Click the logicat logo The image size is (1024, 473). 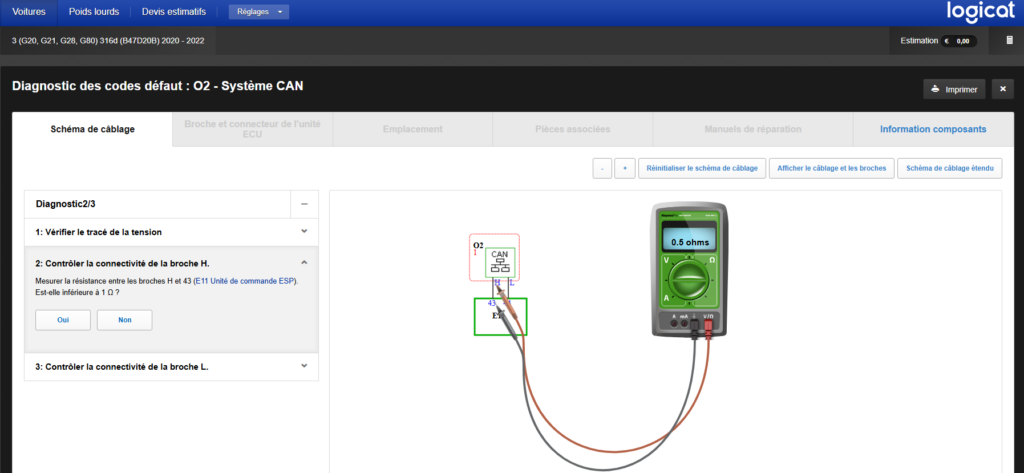(980, 12)
